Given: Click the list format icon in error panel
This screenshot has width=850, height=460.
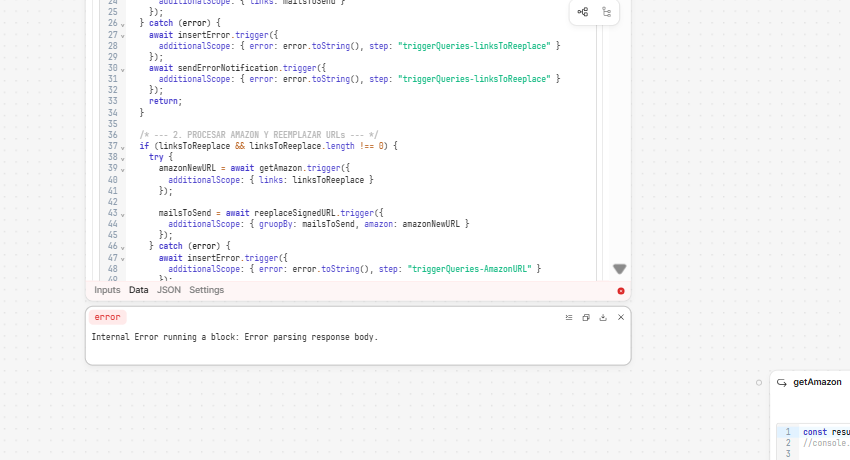Looking at the screenshot, I should click(x=569, y=317).
